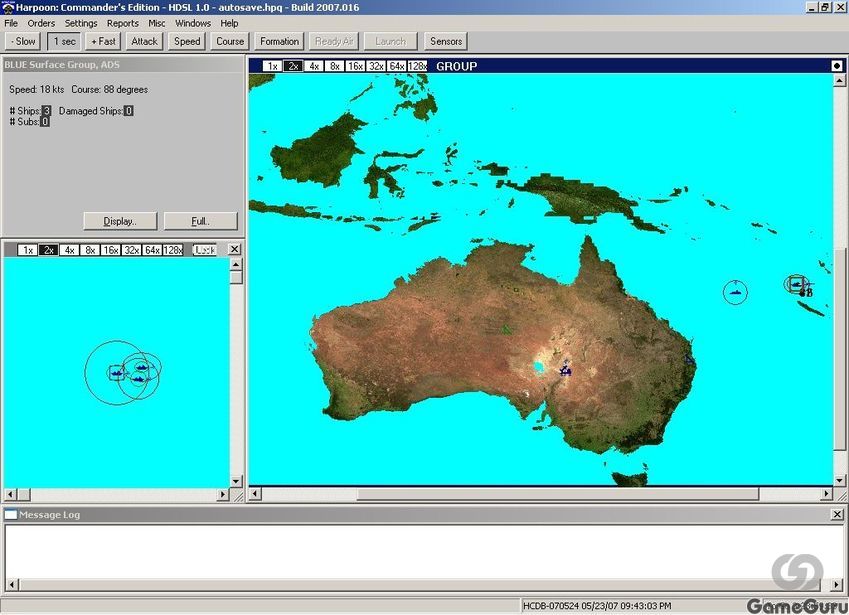
Task: Click the unit window vertical scrollbar thumb
Action: (236, 278)
